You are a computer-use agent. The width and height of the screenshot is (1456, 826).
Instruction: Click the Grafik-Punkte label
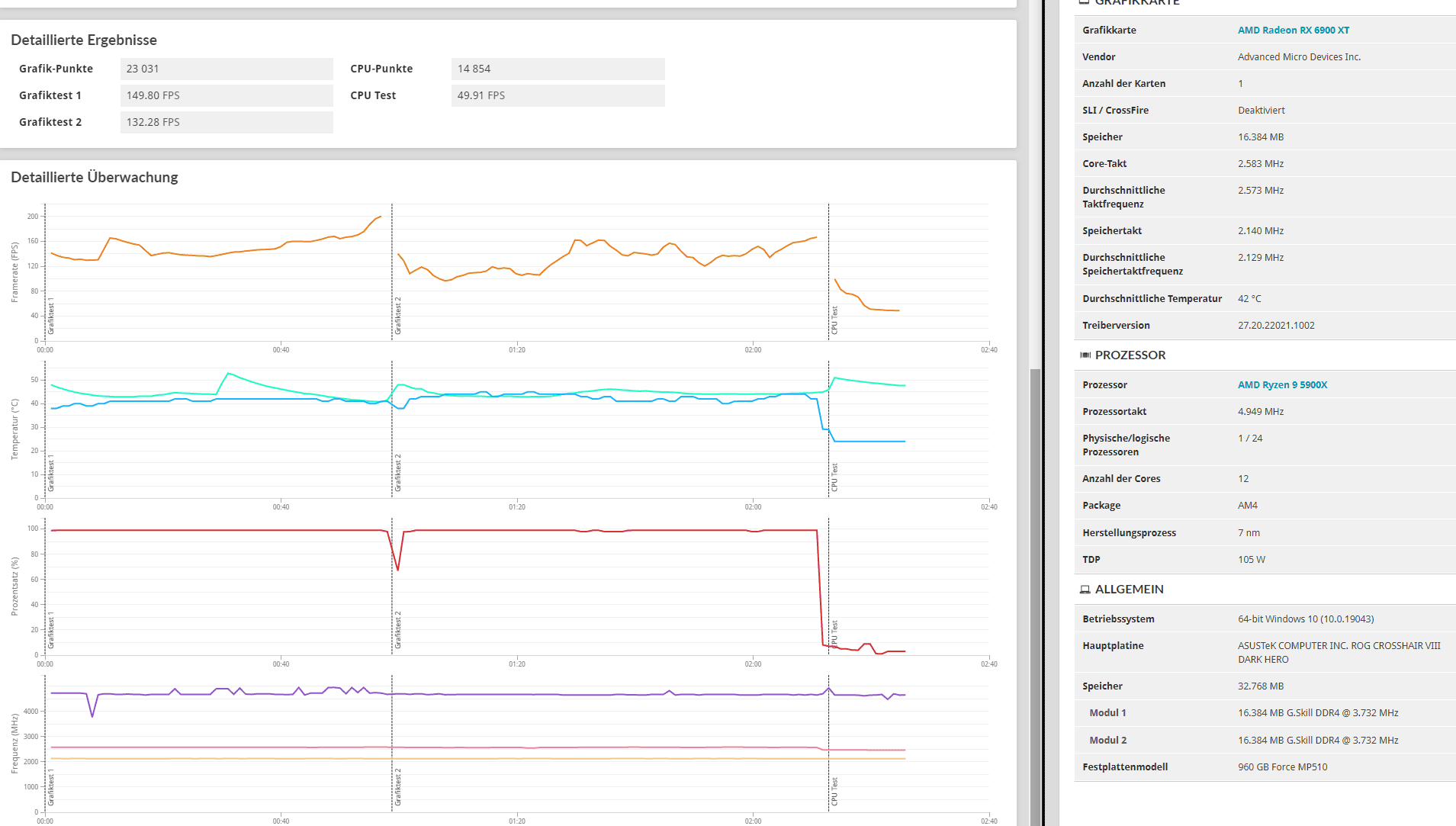56,69
